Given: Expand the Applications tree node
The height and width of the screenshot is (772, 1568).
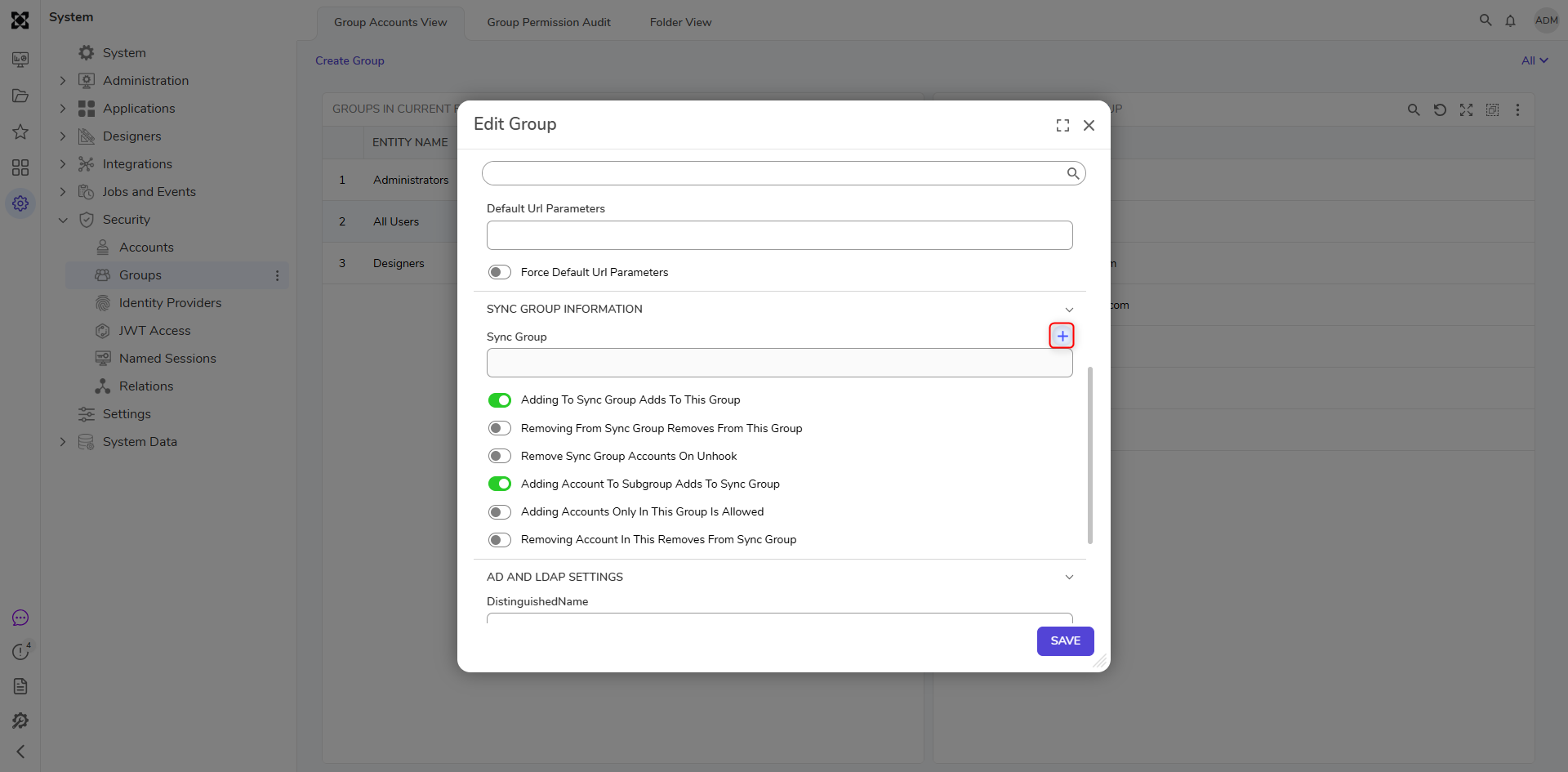Looking at the screenshot, I should [63, 109].
